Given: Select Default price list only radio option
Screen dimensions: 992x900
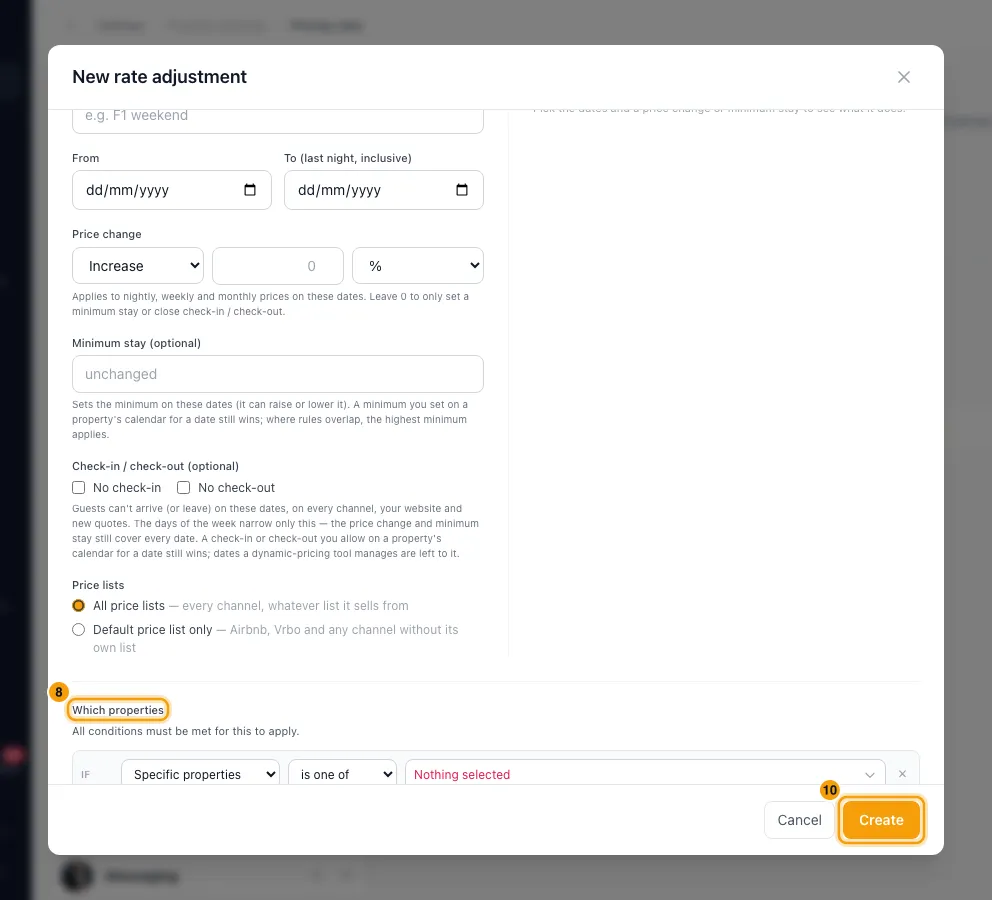Looking at the screenshot, I should click(x=78, y=630).
